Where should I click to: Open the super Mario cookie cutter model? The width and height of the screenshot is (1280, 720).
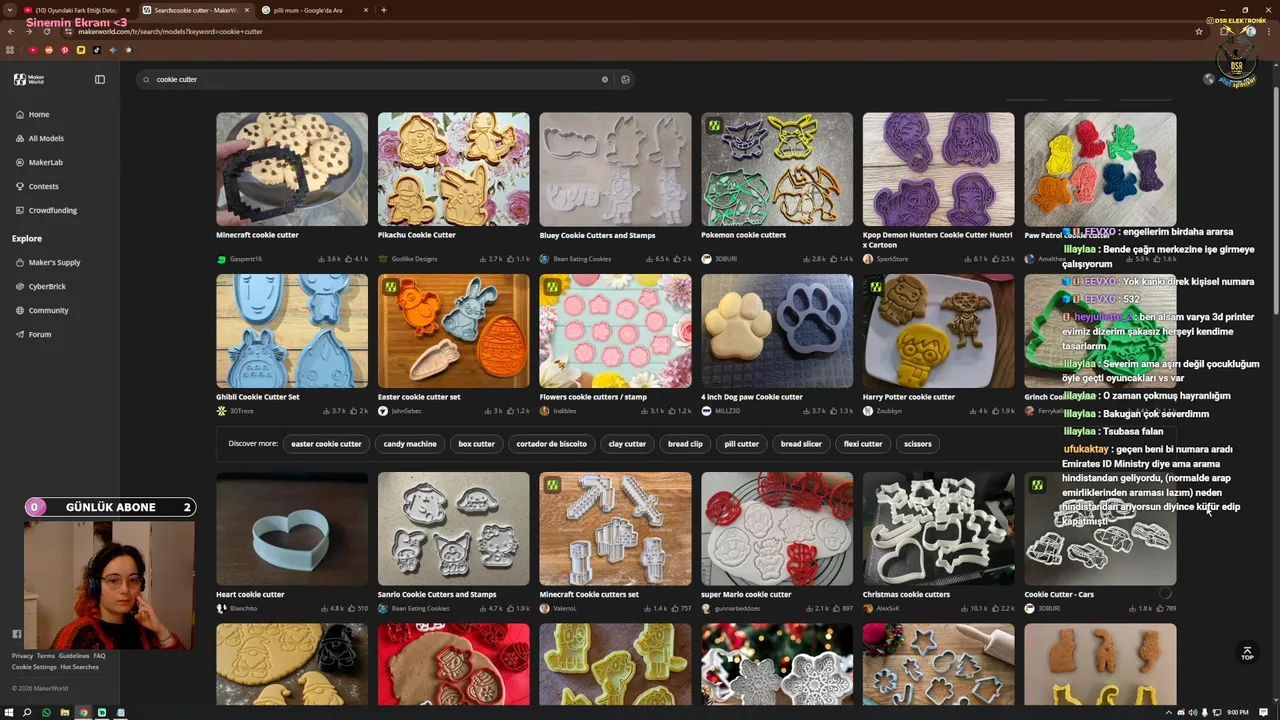coord(777,529)
